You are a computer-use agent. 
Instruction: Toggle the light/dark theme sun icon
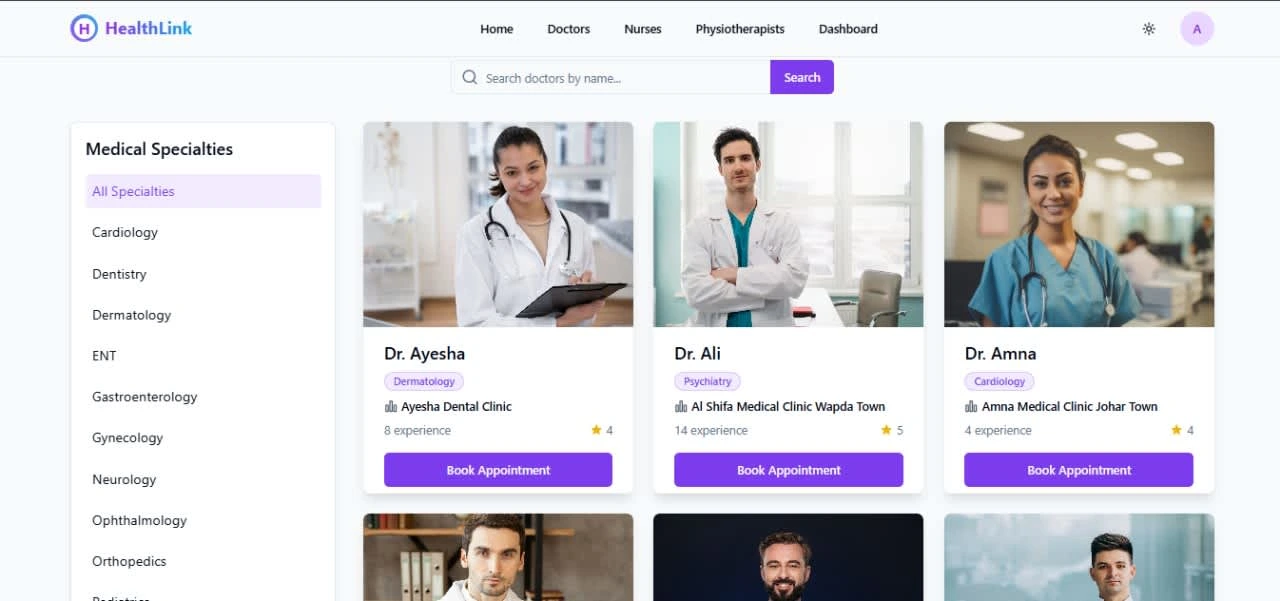point(1149,29)
